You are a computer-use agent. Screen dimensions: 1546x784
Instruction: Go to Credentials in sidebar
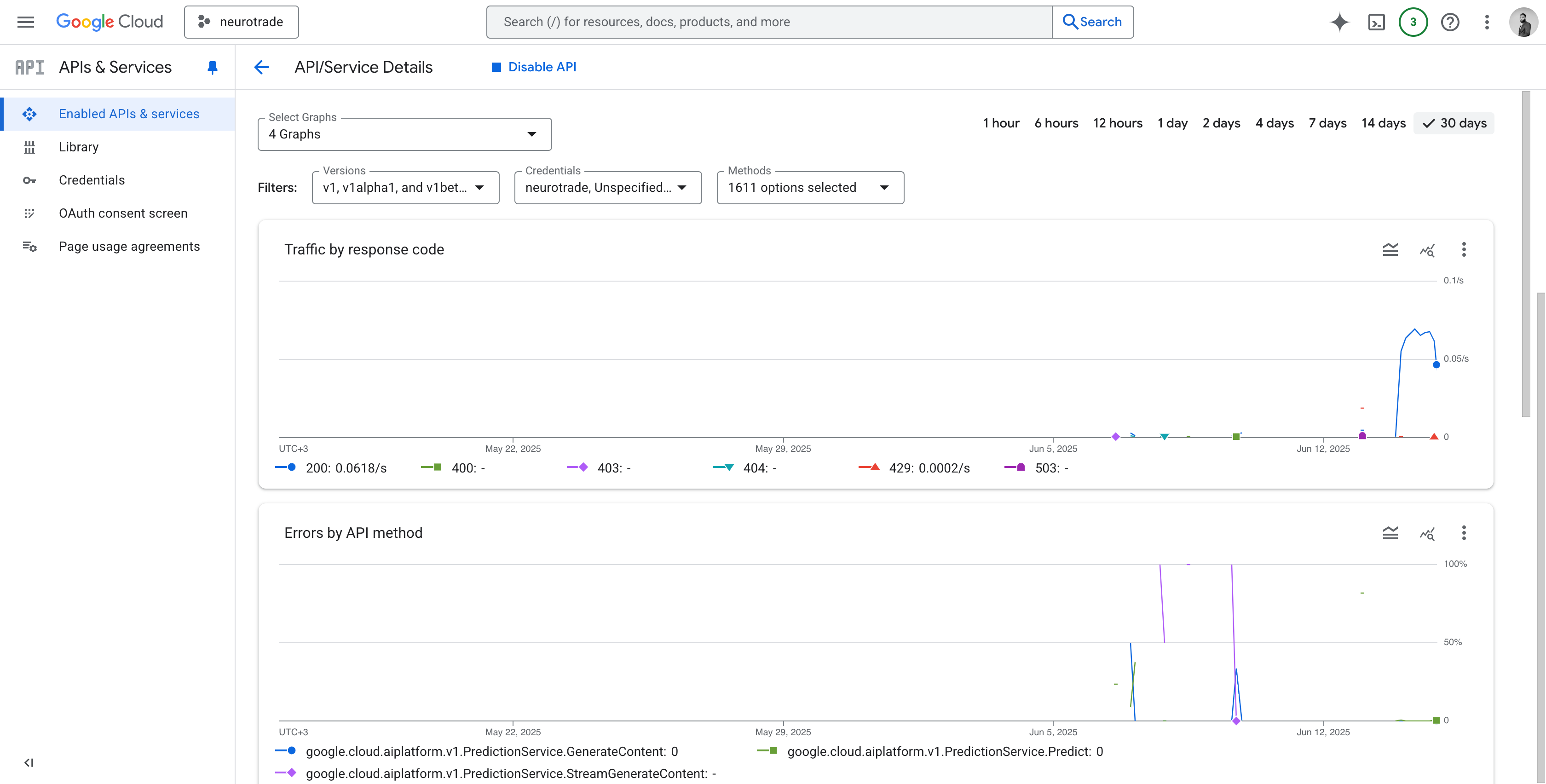[x=91, y=180]
